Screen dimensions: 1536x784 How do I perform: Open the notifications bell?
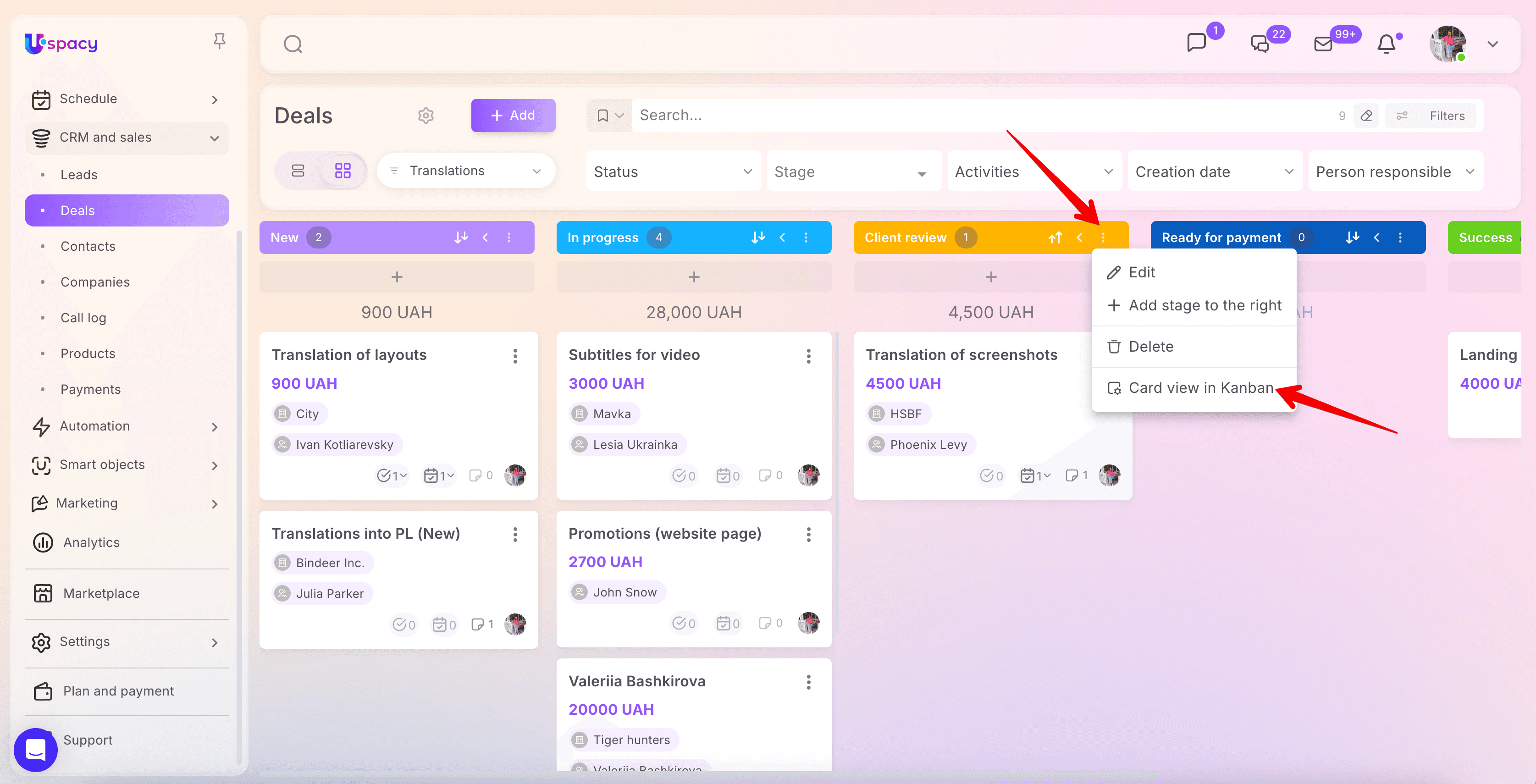pos(1387,44)
